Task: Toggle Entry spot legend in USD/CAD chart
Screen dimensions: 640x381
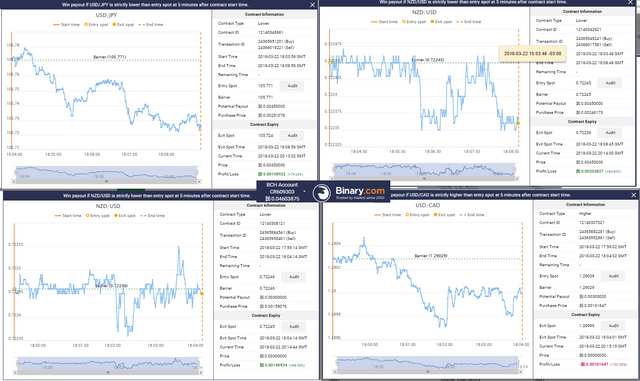Action: pos(417,215)
